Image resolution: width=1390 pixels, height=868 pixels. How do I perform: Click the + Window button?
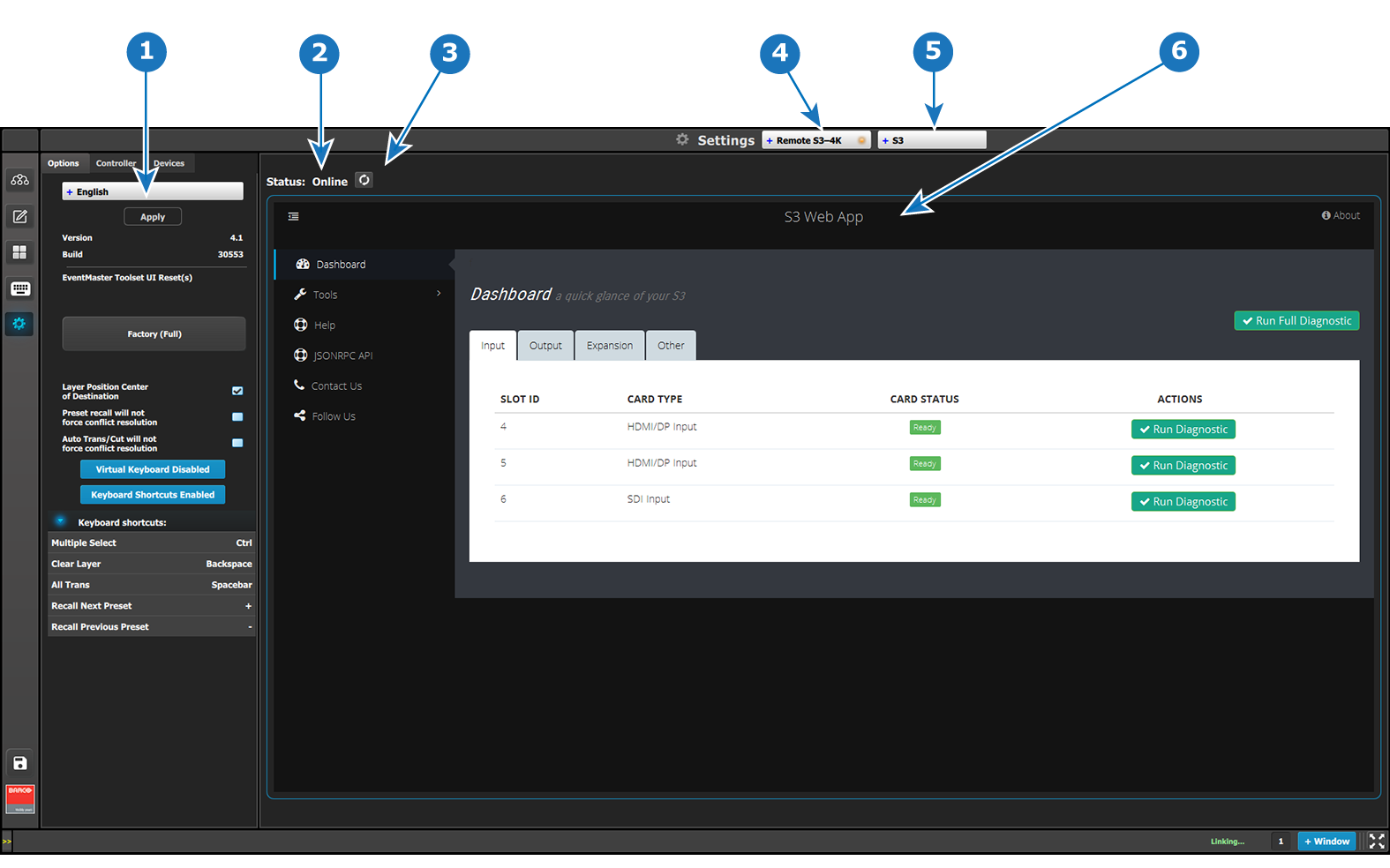point(1327,842)
